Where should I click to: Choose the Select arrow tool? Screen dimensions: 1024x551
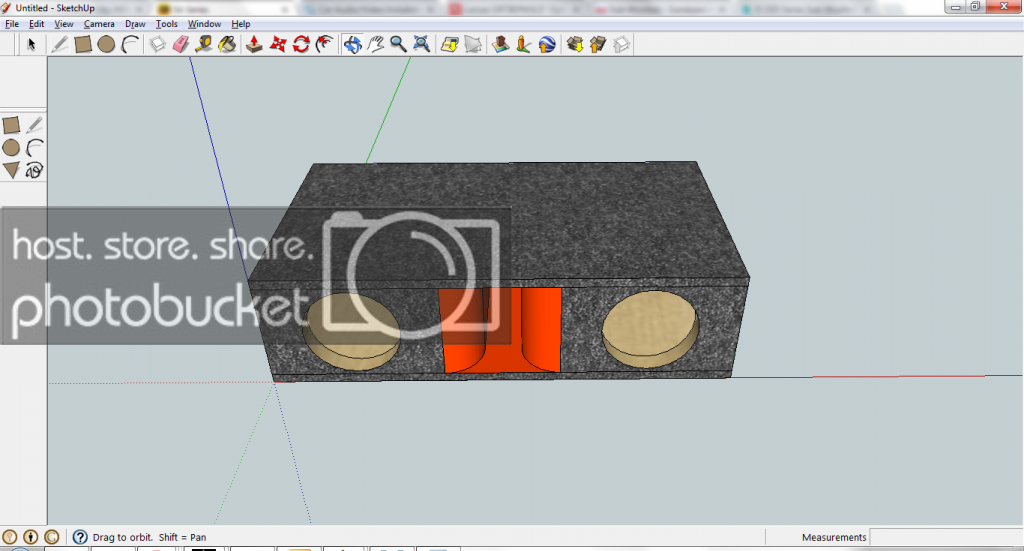31,44
